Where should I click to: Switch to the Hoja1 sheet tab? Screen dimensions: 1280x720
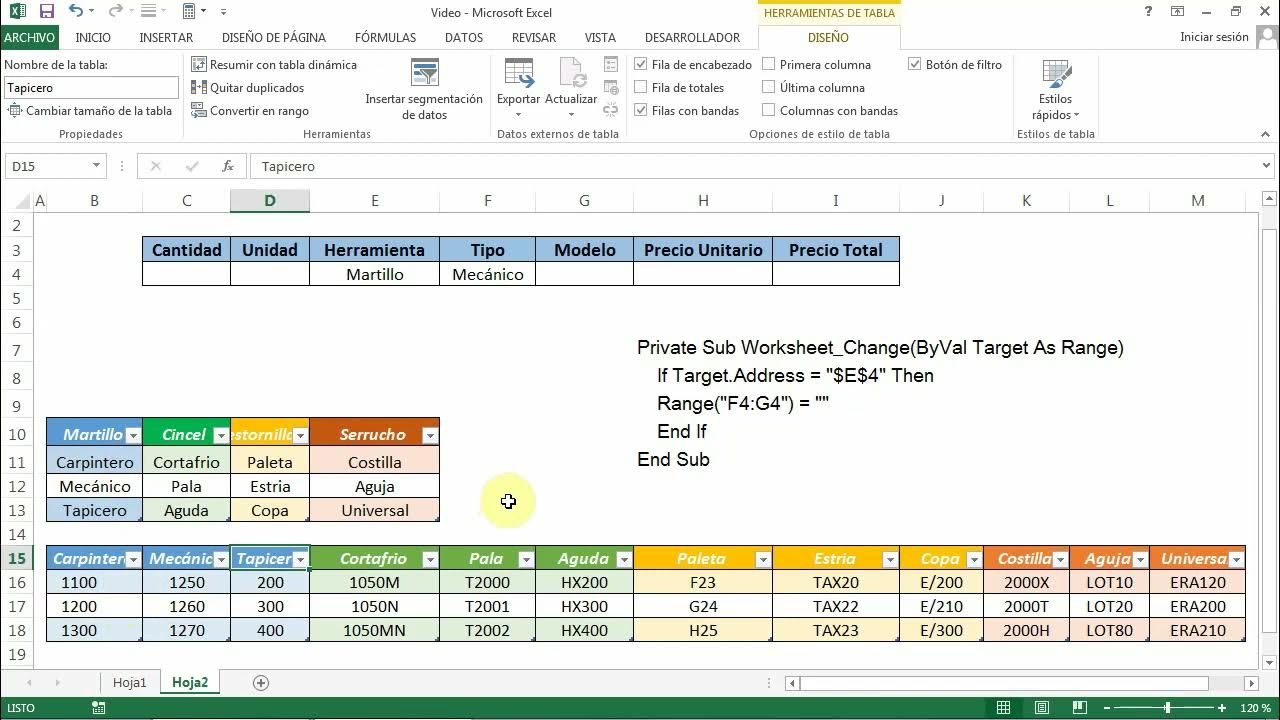pos(130,682)
